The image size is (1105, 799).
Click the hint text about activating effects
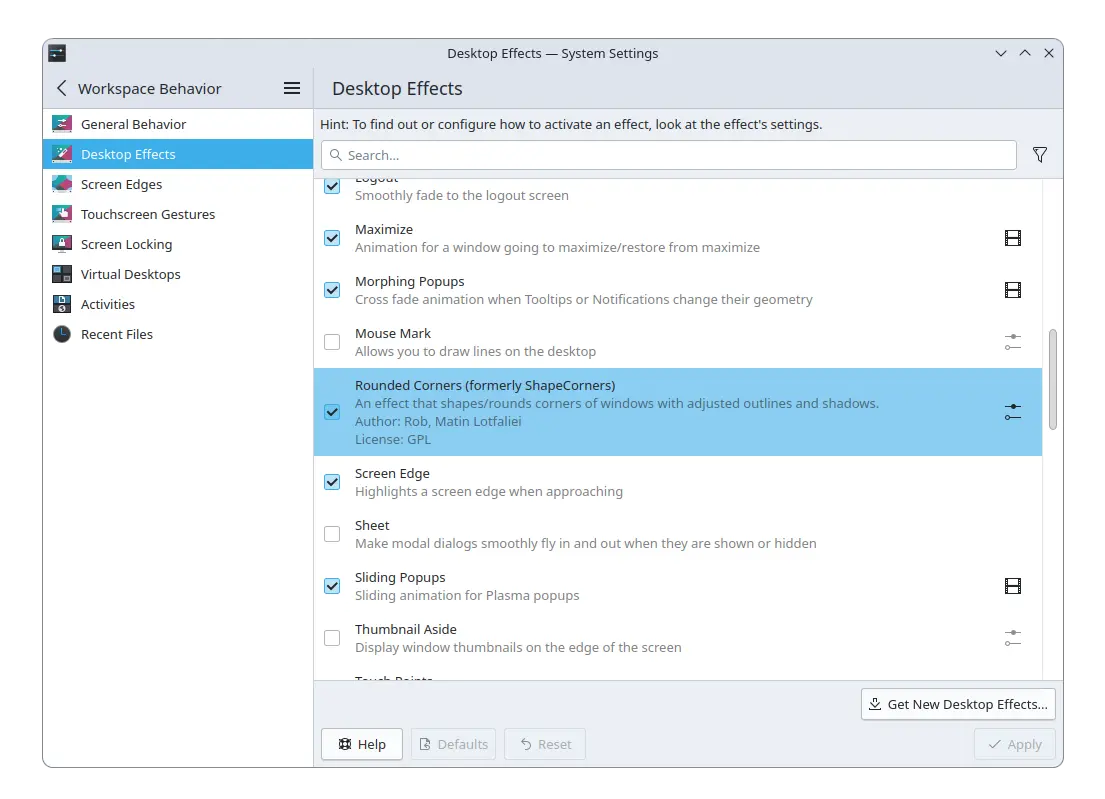coord(571,125)
